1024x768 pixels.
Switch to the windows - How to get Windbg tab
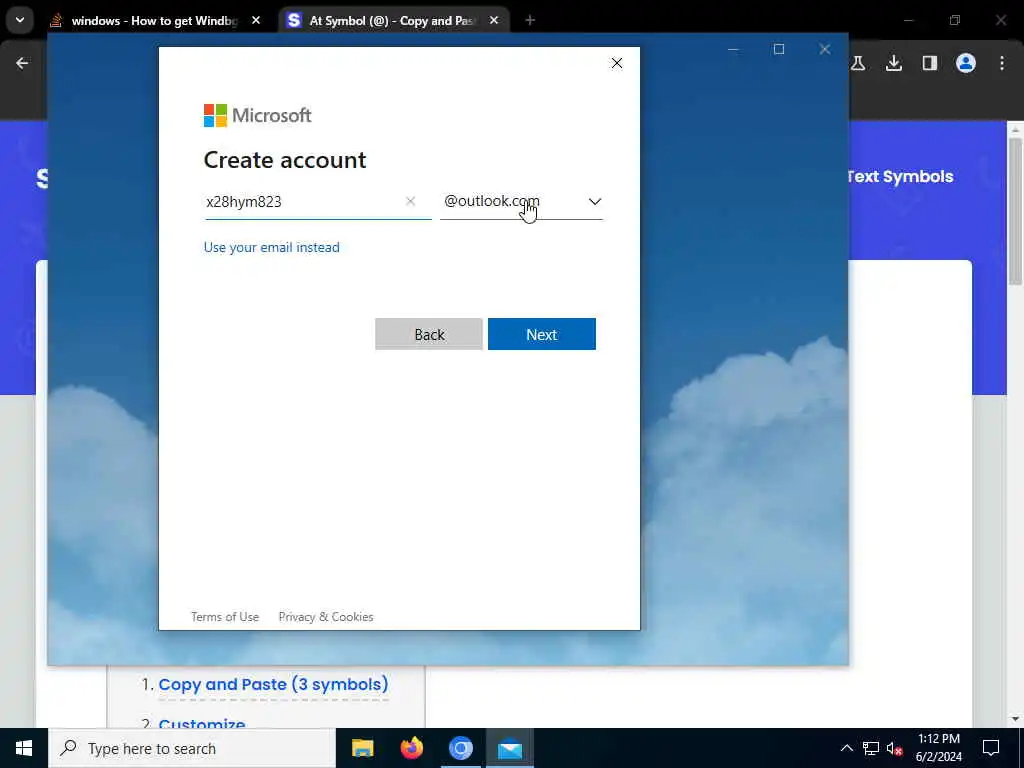pos(154,20)
